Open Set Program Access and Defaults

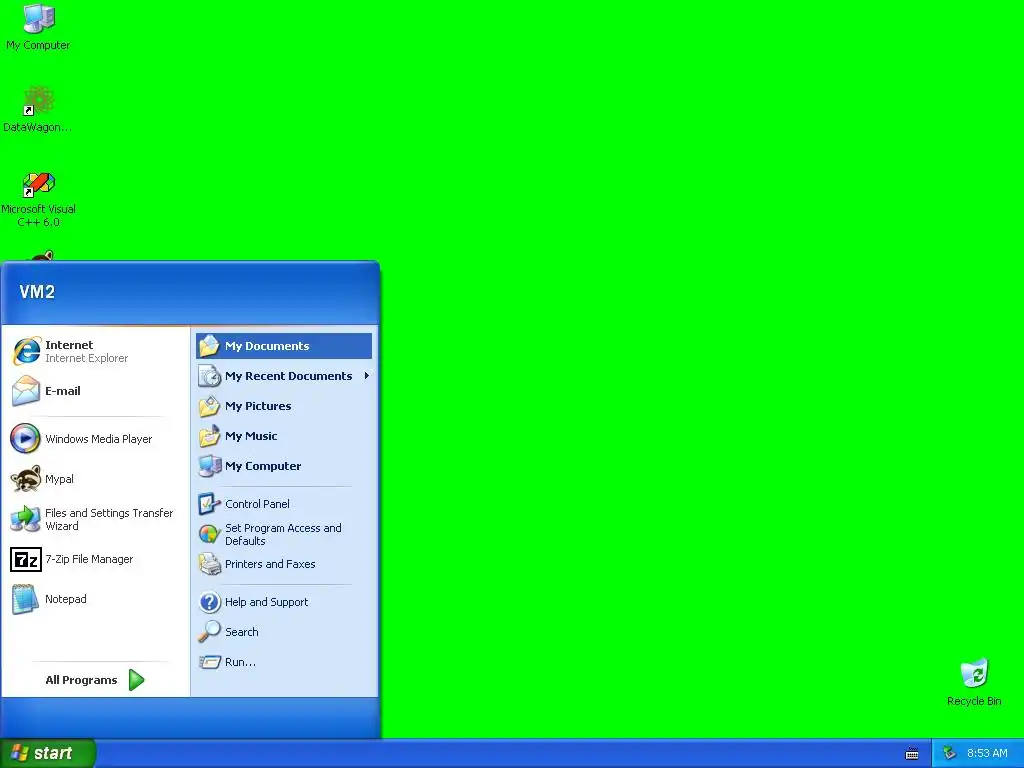284,534
